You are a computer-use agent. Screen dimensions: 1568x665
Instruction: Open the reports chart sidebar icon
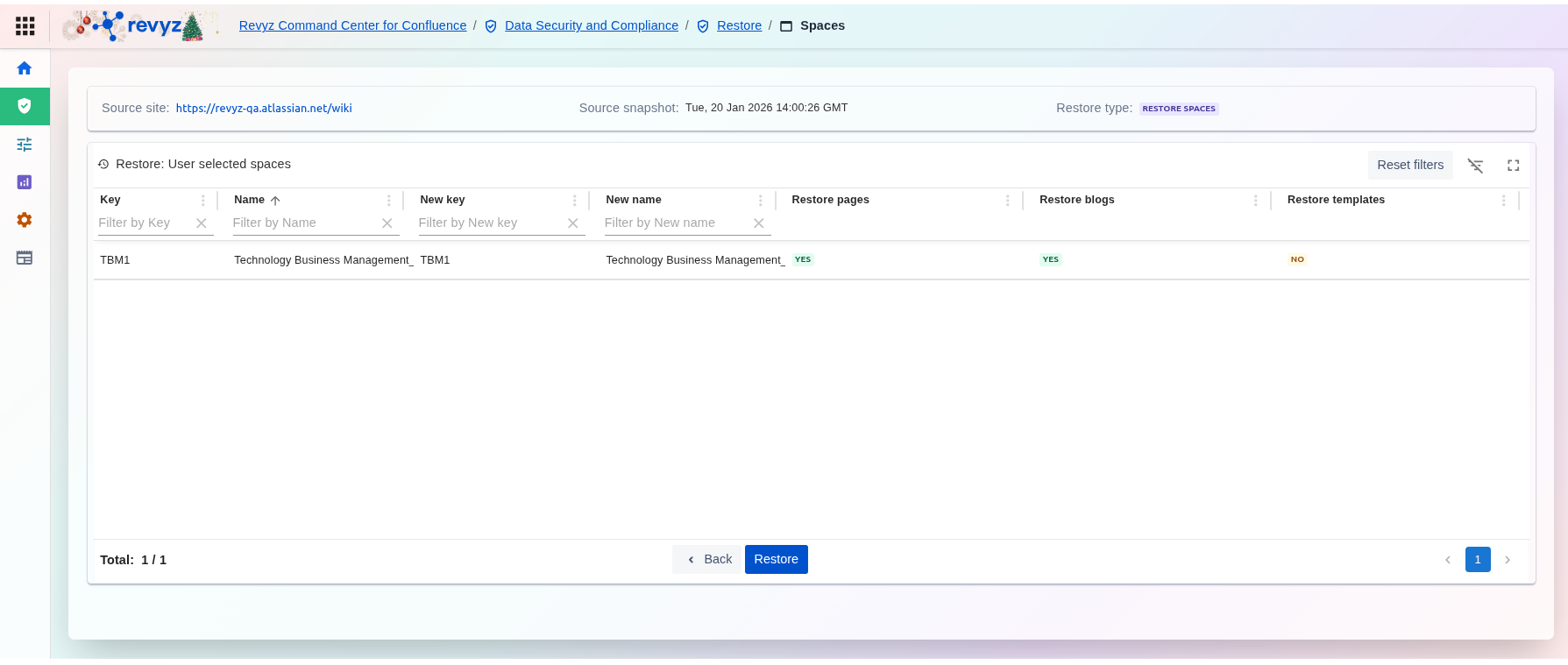[x=25, y=182]
